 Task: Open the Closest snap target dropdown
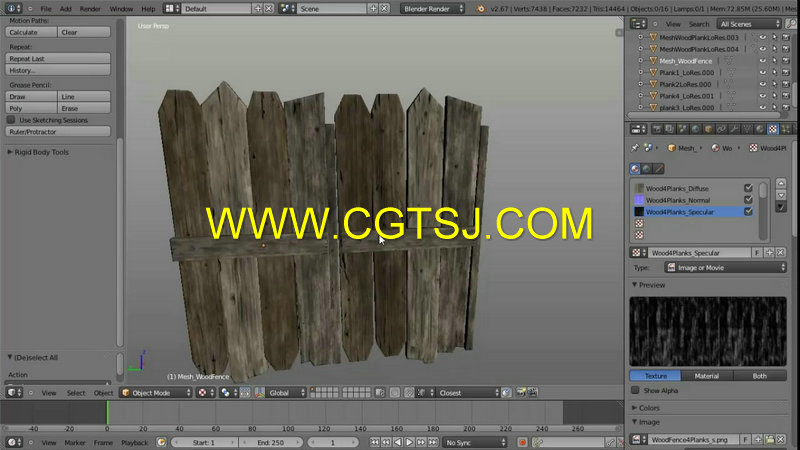click(x=468, y=392)
